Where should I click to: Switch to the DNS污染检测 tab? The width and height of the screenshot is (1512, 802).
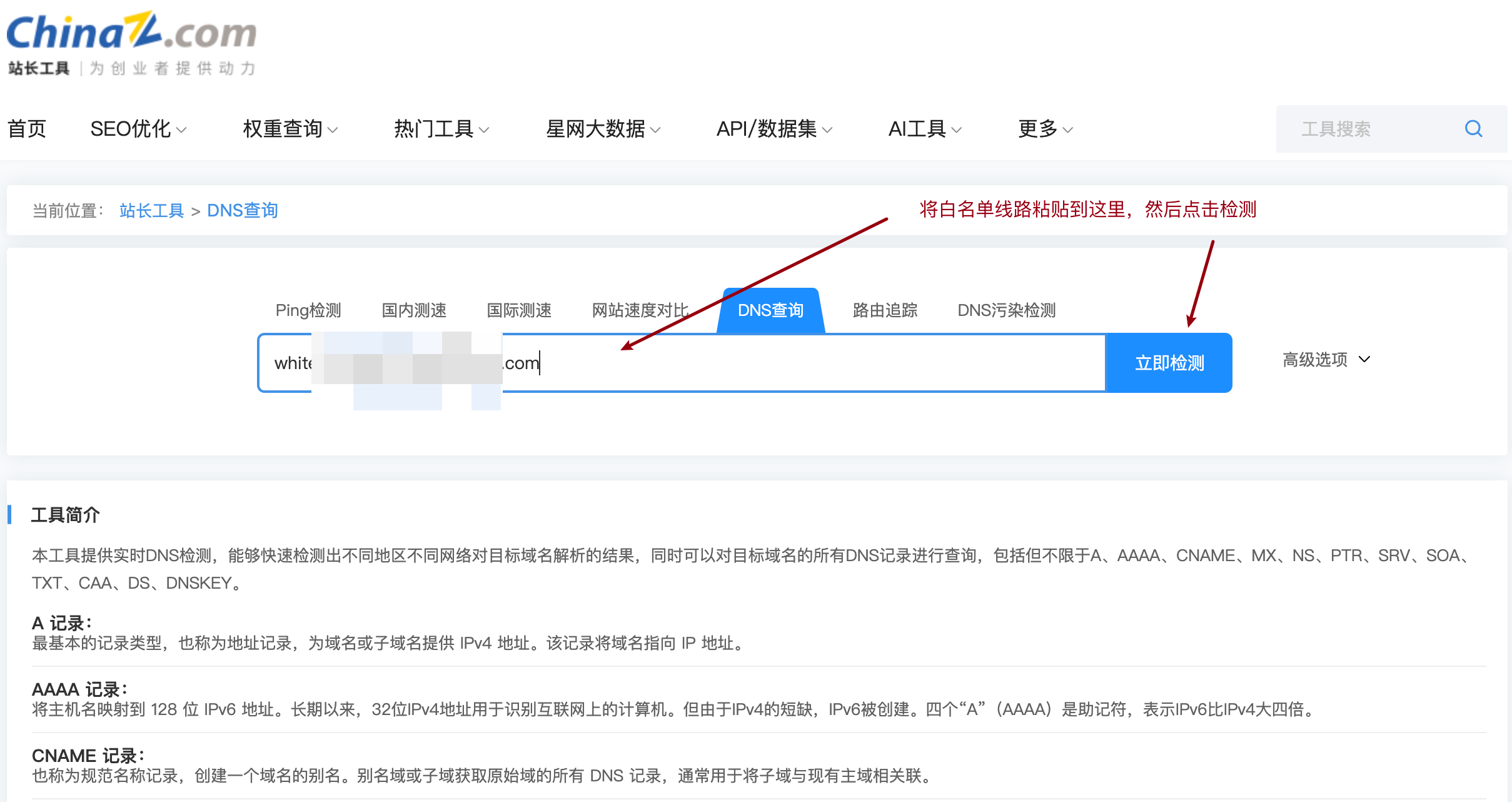point(1006,310)
